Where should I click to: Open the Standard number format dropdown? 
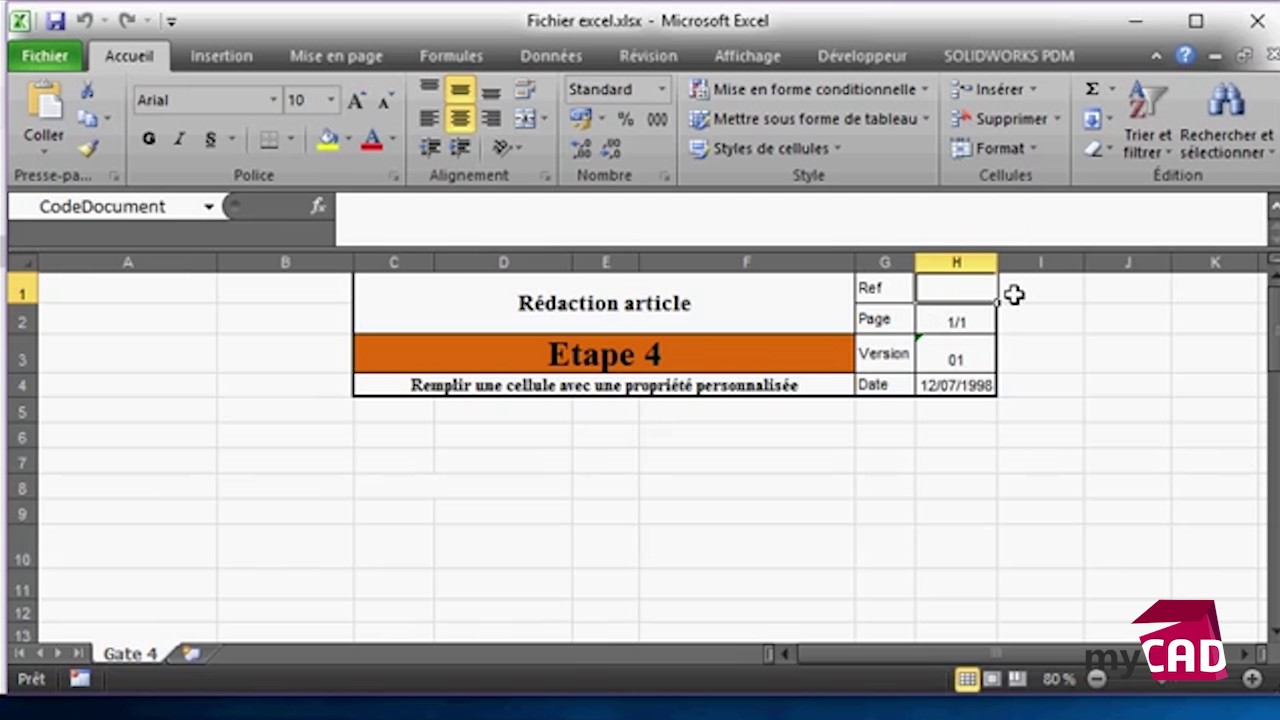661,90
